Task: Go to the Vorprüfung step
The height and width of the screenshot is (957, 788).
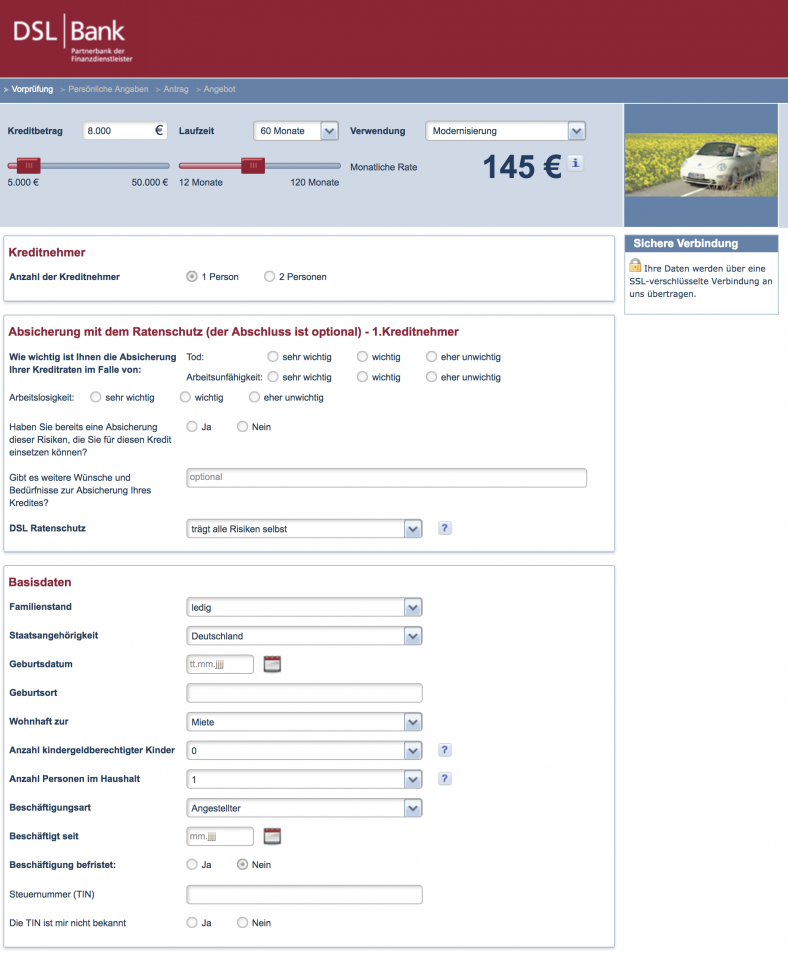Action: [32, 89]
